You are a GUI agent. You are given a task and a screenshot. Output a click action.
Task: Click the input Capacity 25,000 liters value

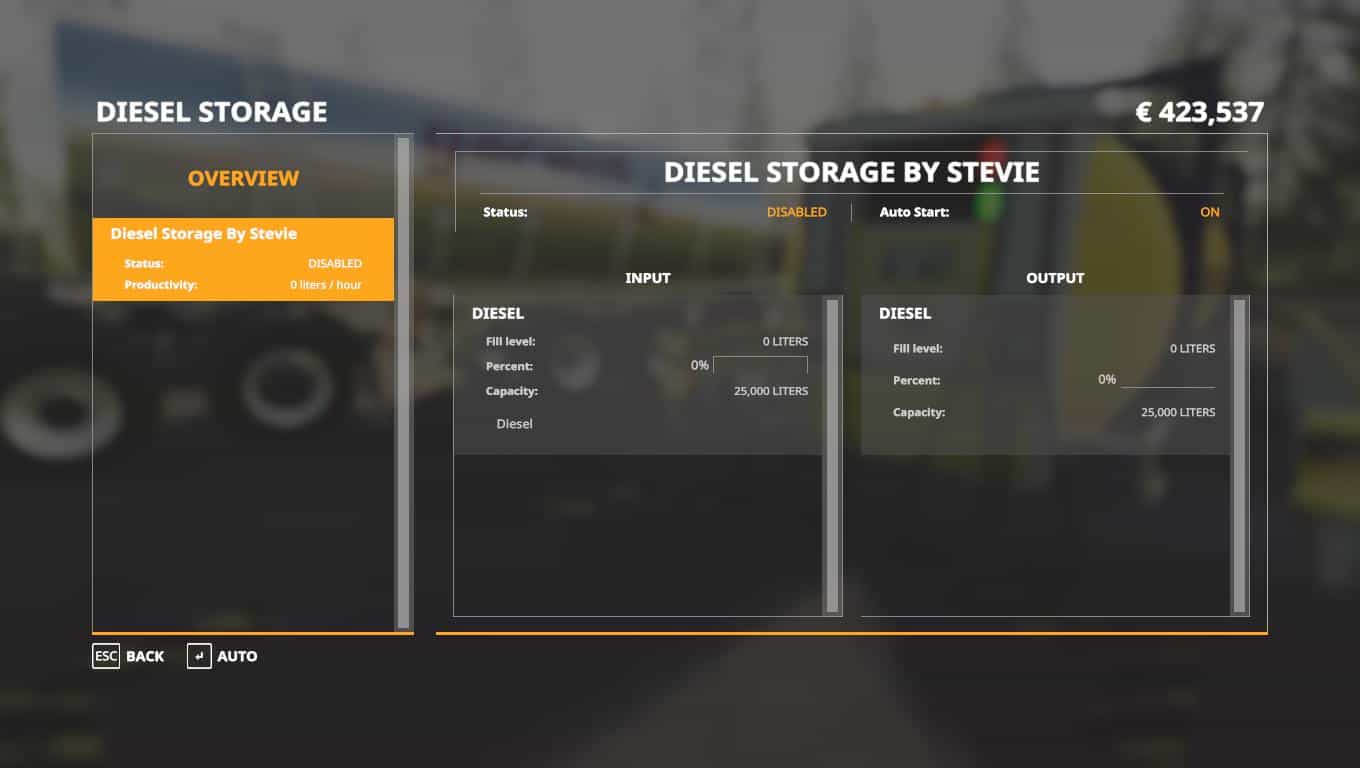tap(770, 391)
